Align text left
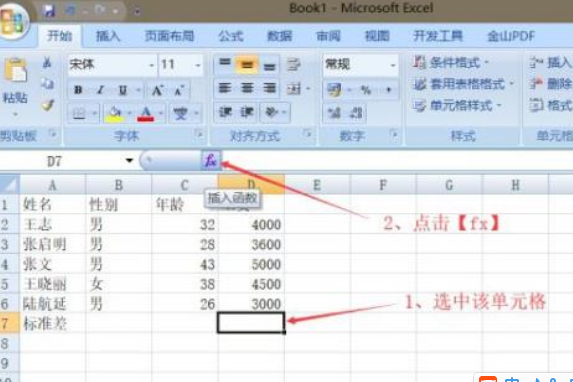The image size is (573, 382). point(225,88)
